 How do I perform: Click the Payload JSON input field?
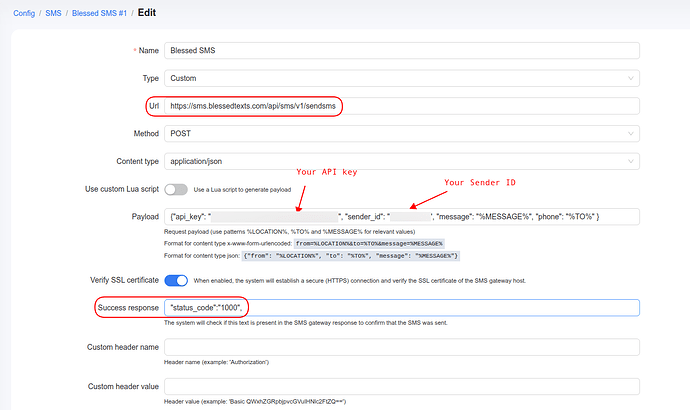point(400,217)
